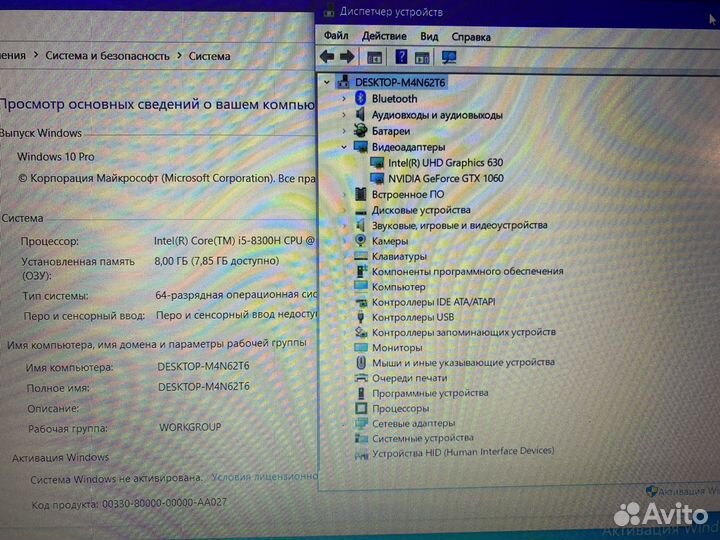Expand Аудиовходы и аудиовыходы category
720x540 pixels.
(345, 115)
